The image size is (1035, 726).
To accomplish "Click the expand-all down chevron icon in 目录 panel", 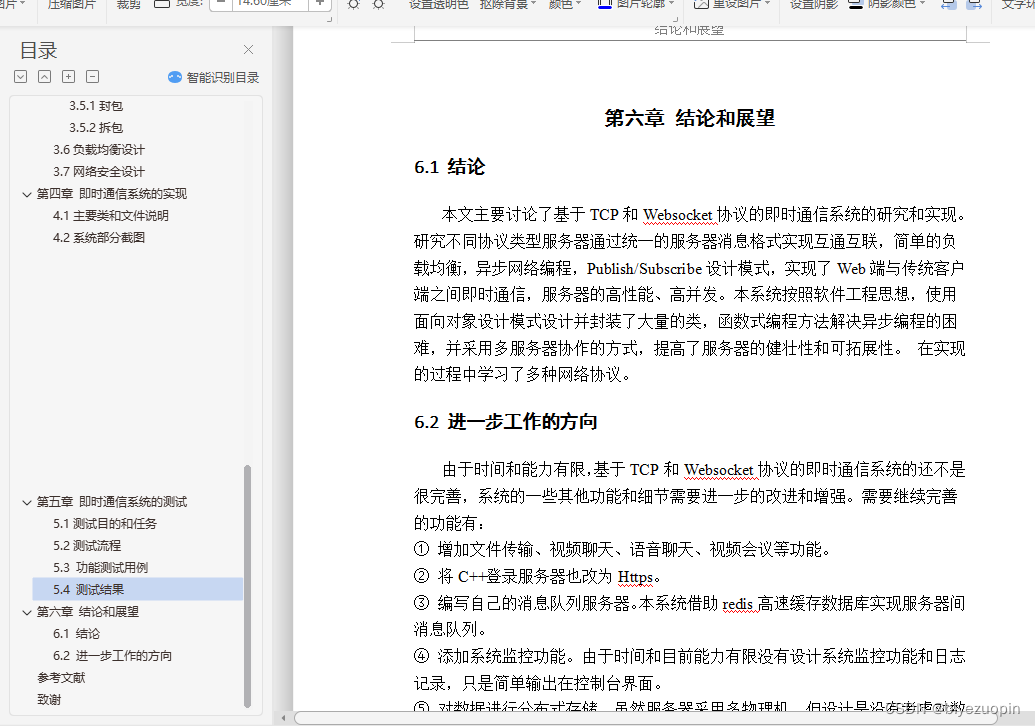I will [x=20, y=77].
